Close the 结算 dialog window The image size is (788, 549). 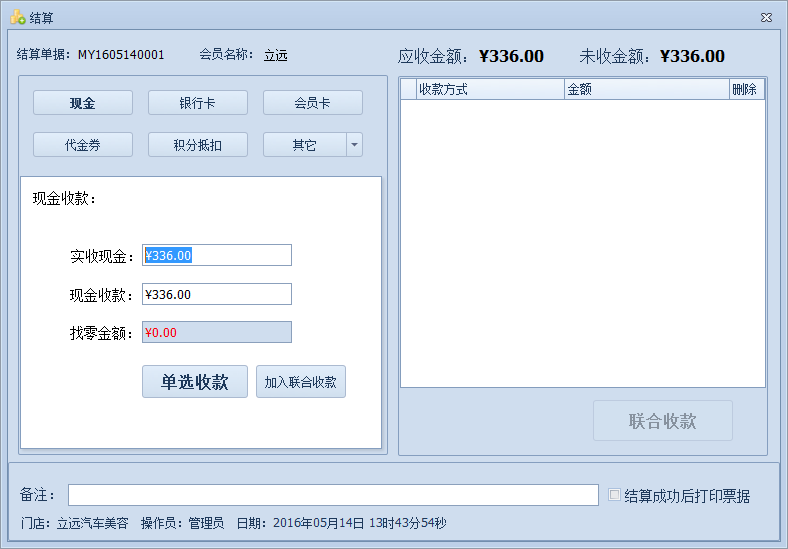766,17
